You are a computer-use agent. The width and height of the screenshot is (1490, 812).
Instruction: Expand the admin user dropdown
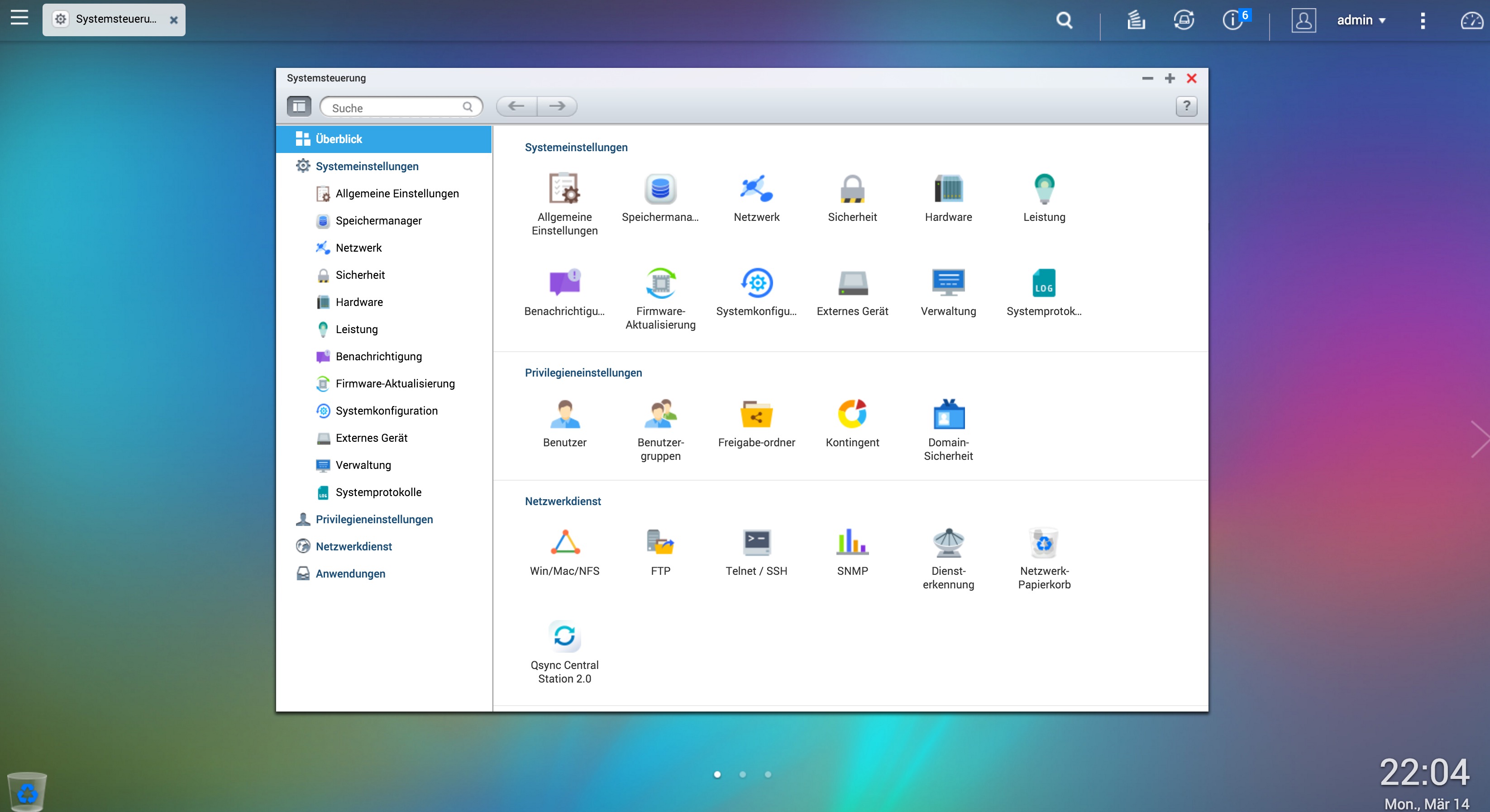[x=1361, y=20]
